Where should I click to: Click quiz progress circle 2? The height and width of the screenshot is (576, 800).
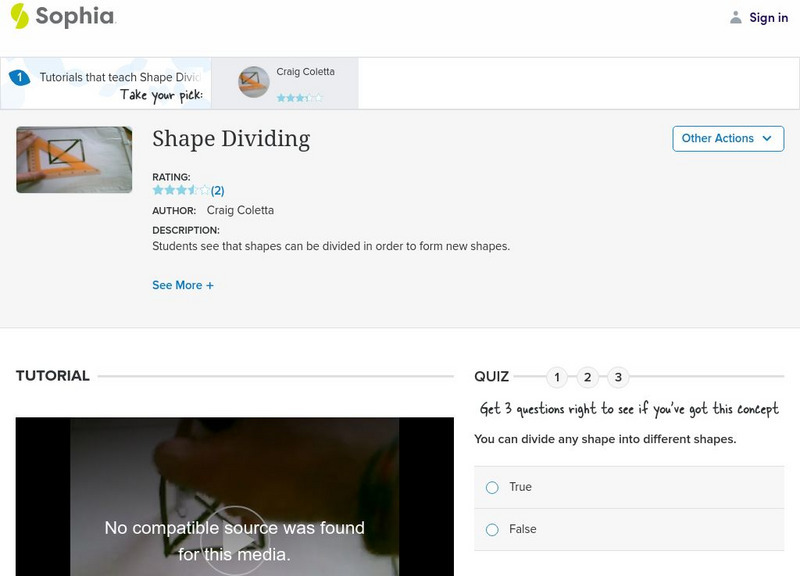click(587, 377)
